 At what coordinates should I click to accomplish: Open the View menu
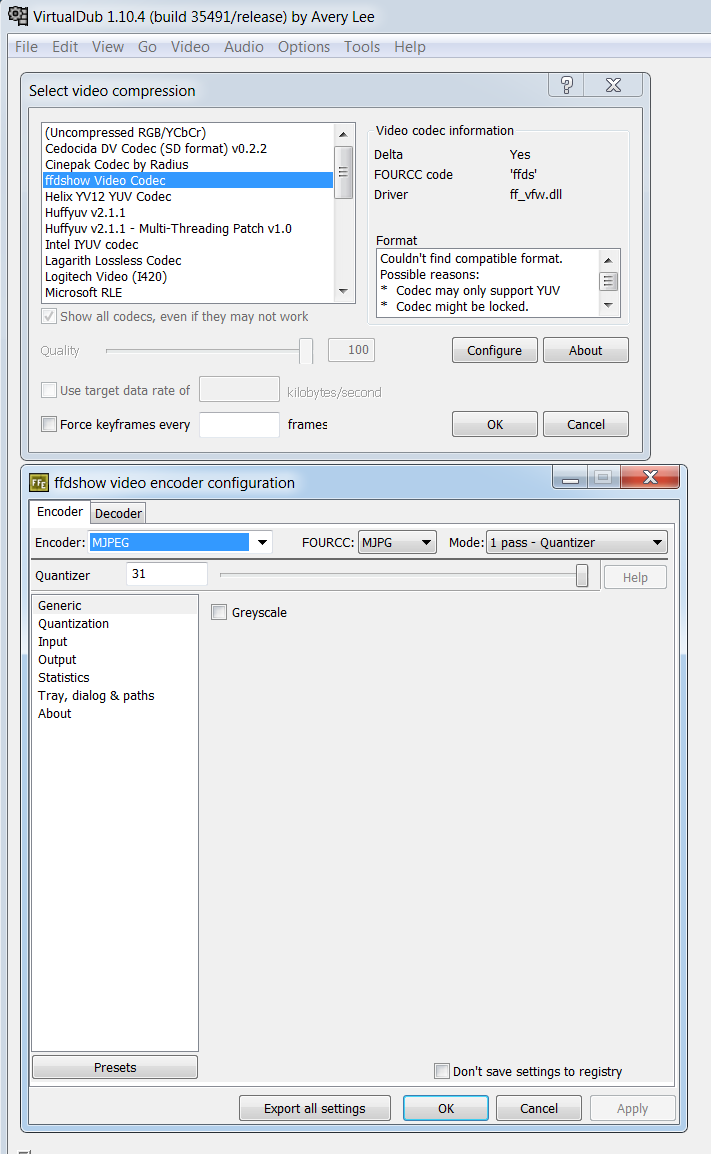pyautogui.click(x=107, y=47)
